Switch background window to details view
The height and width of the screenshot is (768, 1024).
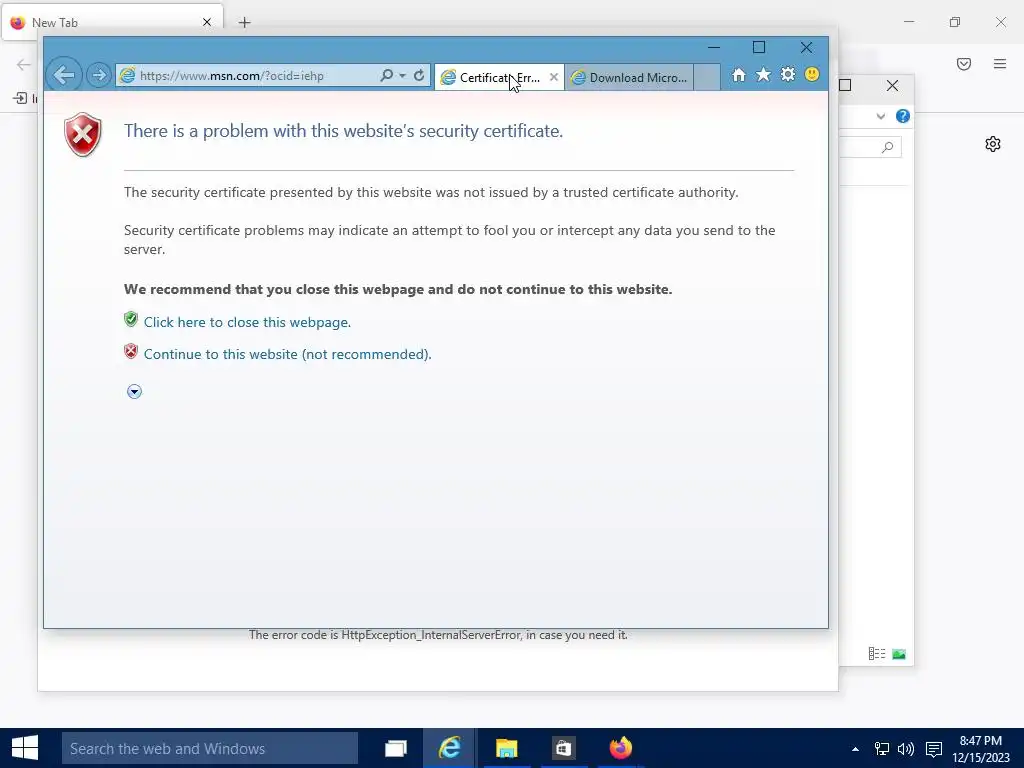pos(876,654)
